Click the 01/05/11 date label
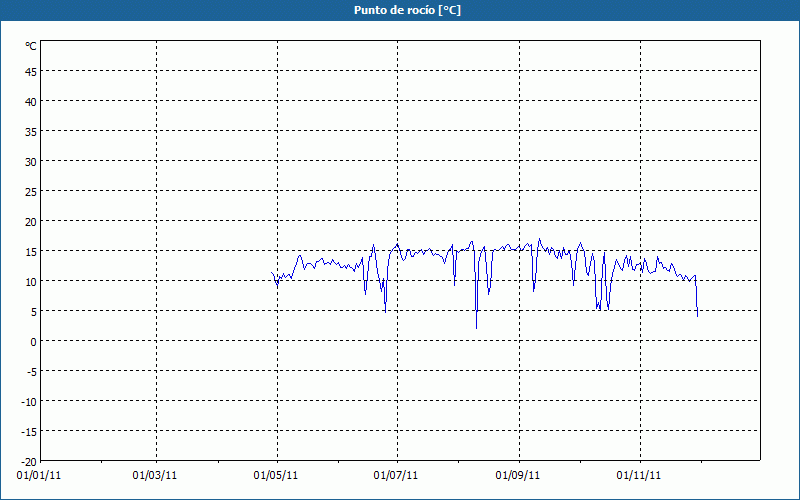The height and width of the screenshot is (500, 800). (276, 476)
